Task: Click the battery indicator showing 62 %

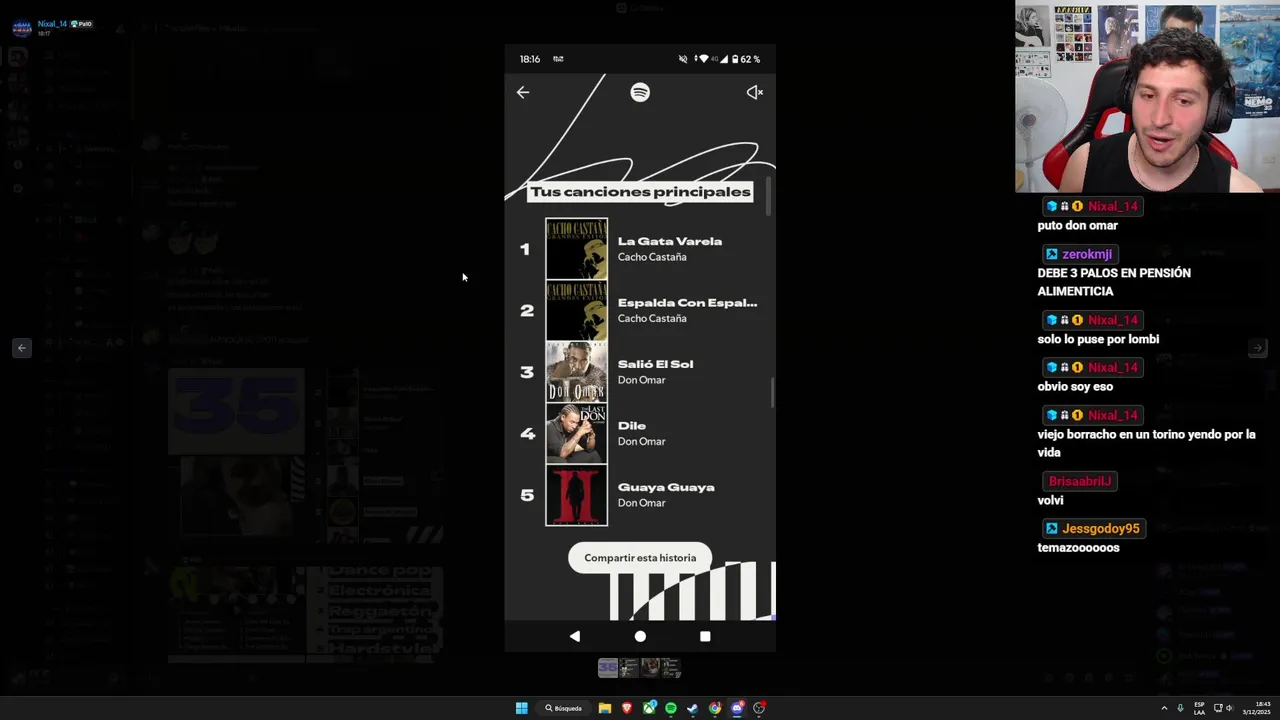Action: point(745,59)
